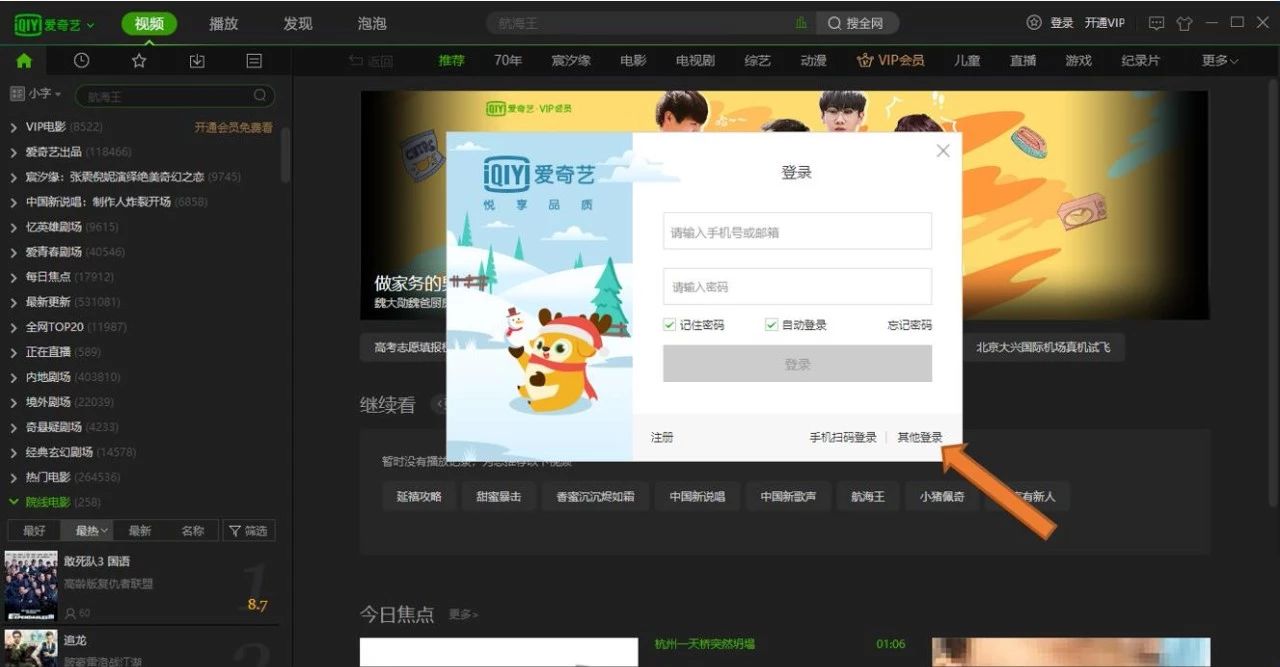Switch to the 泡泡 main tab

(x=372, y=24)
